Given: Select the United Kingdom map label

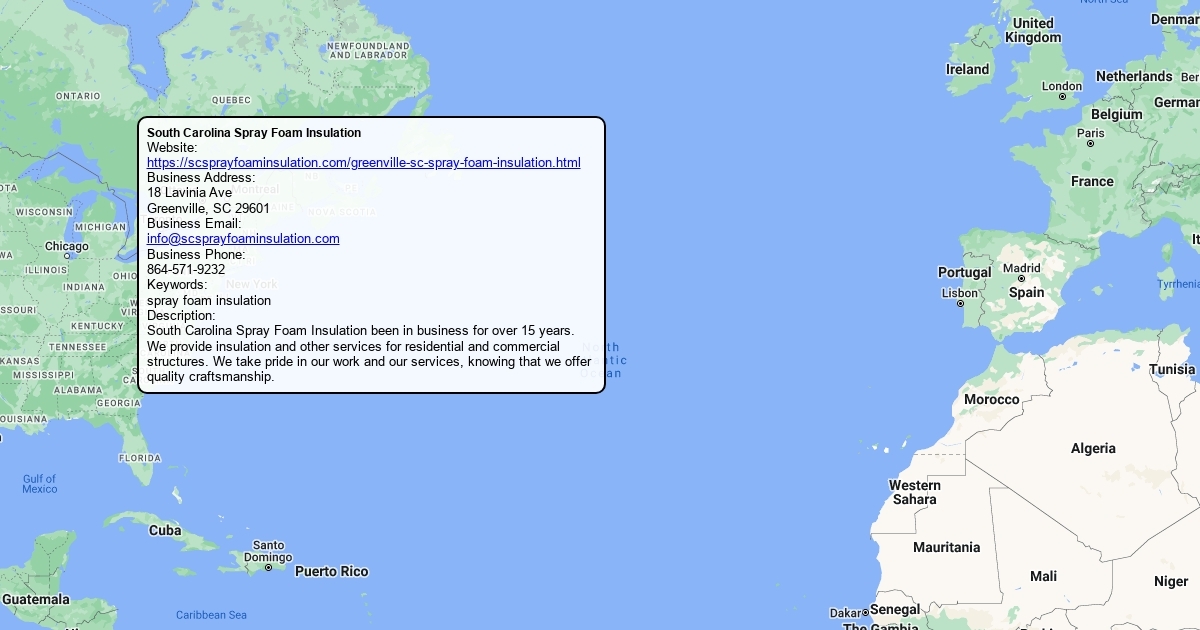Looking at the screenshot, I should coord(1033,30).
